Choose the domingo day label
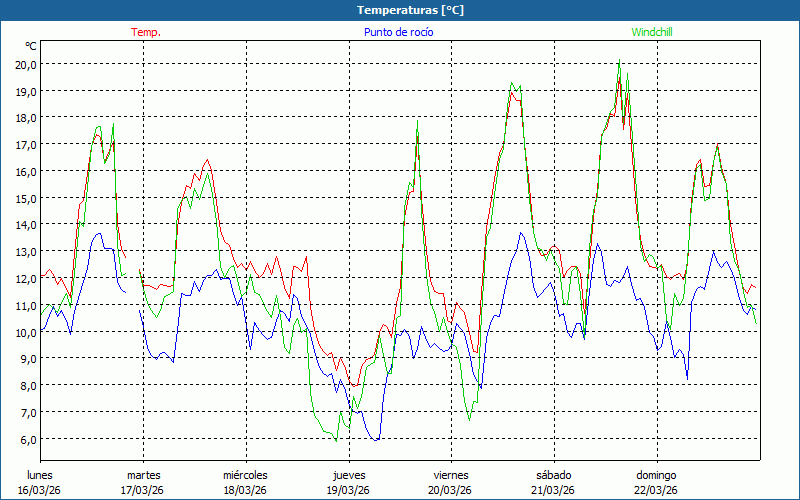Viewport: 800px width, 500px height. coord(656,475)
